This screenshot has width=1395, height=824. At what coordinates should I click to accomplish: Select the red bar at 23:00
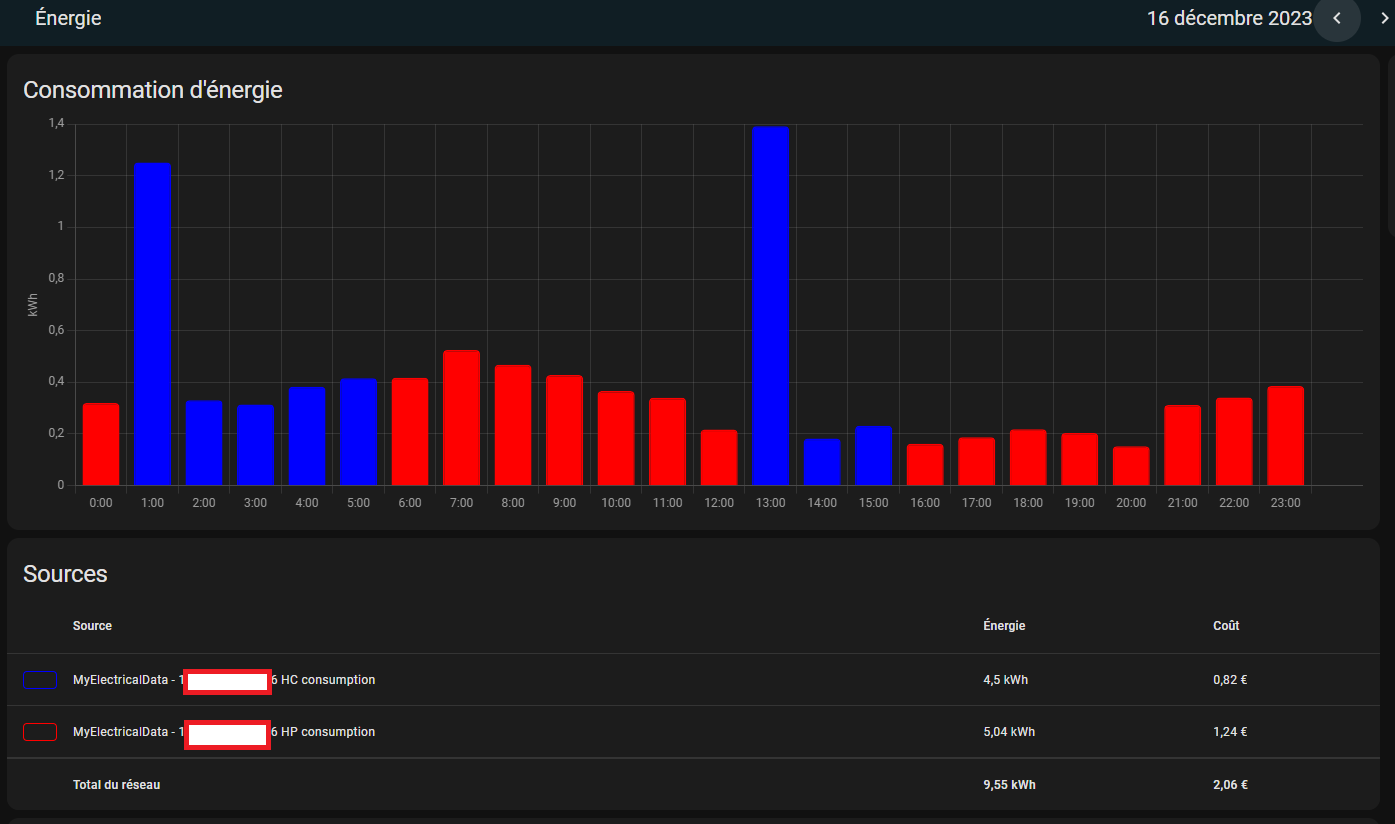[1285, 435]
